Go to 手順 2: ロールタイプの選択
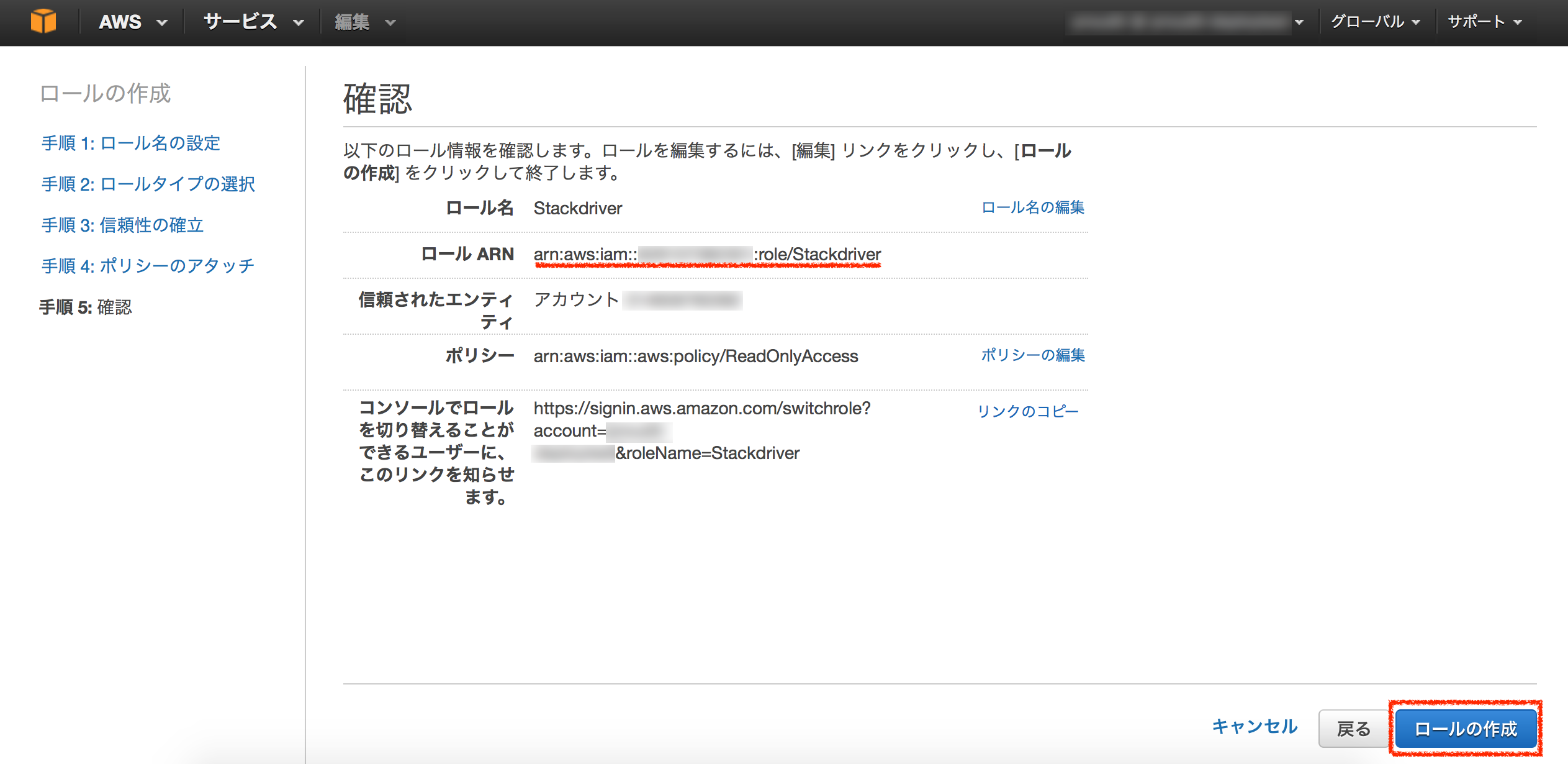This screenshot has width=1568, height=764. tap(148, 184)
